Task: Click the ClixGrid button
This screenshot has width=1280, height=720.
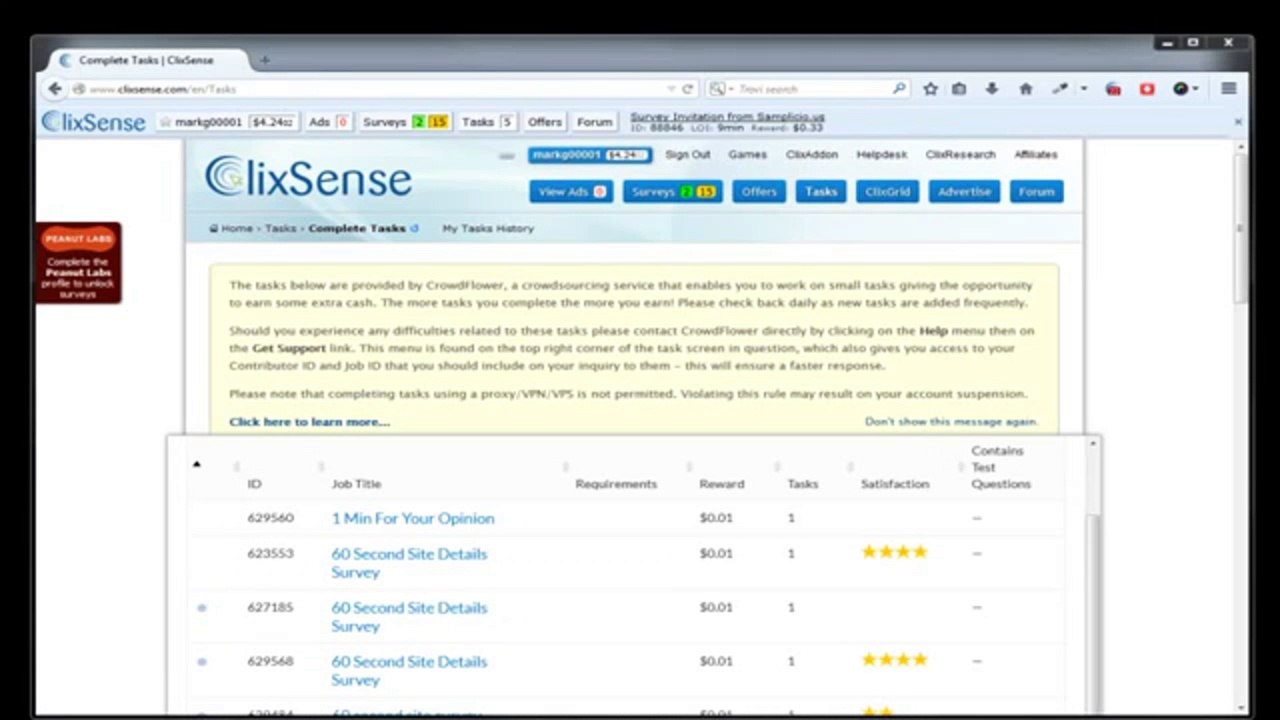Action: tap(887, 192)
